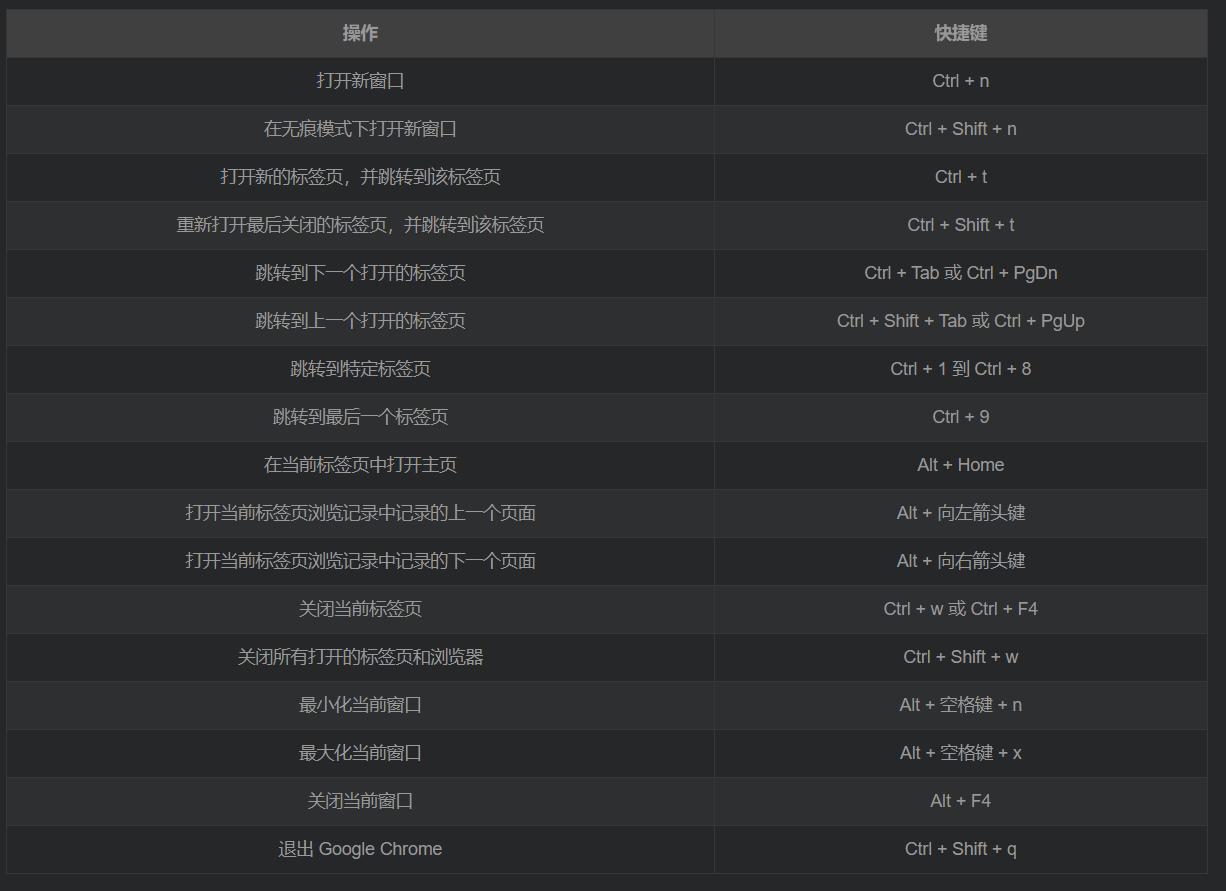Click the Ctrl + n shortcut cell
1226x891 pixels.
pos(961,81)
